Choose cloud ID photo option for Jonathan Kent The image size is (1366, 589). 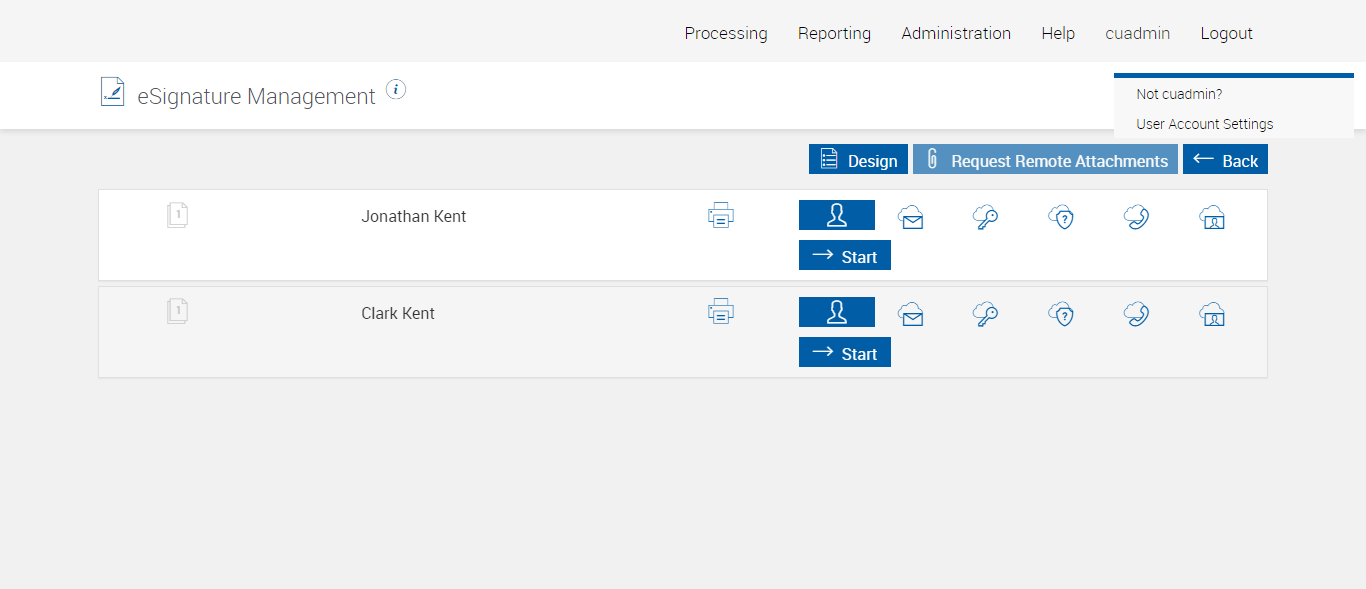point(1212,217)
